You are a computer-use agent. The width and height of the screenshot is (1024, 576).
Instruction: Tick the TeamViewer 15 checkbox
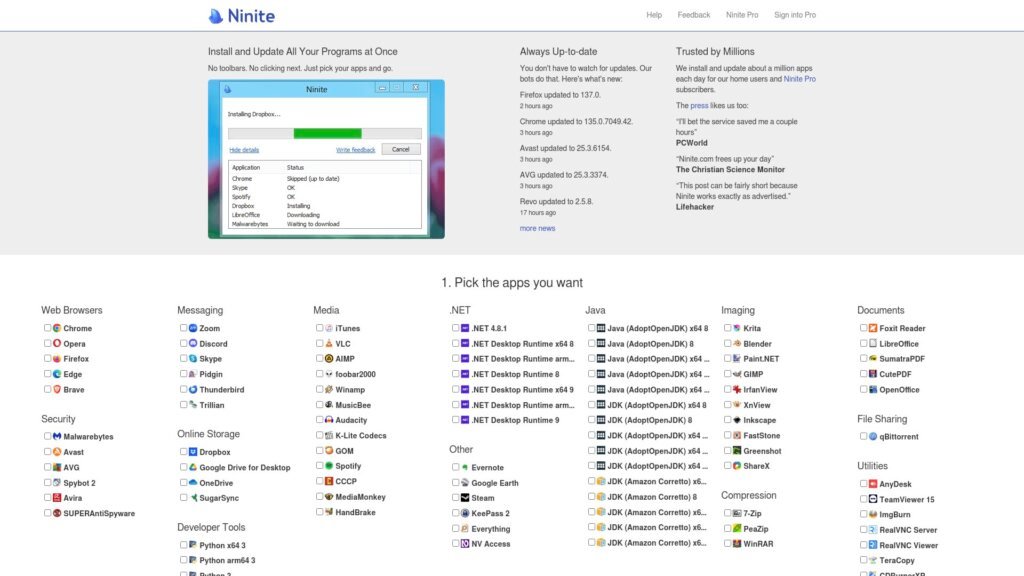[863, 499]
